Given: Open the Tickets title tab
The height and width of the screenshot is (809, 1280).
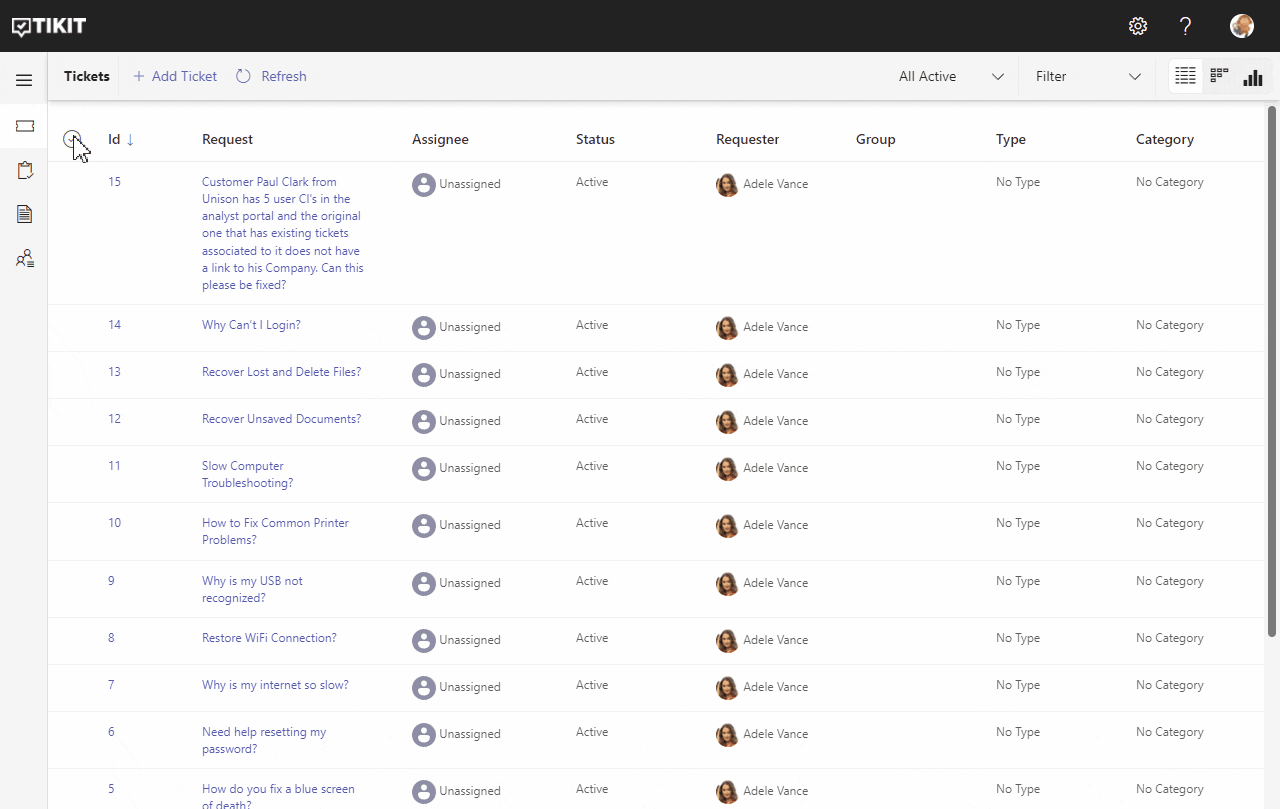Looking at the screenshot, I should coord(87,76).
